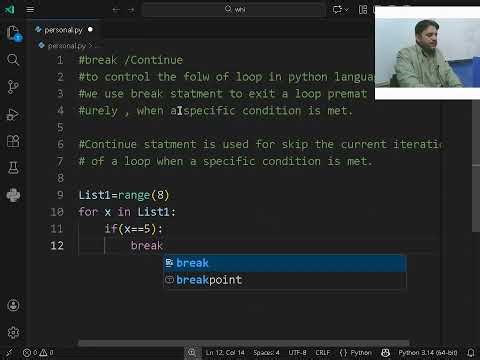The height and width of the screenshot is (360, 480).
Task: Switch to the personal.py editor tab
Action: pos(64,30)
